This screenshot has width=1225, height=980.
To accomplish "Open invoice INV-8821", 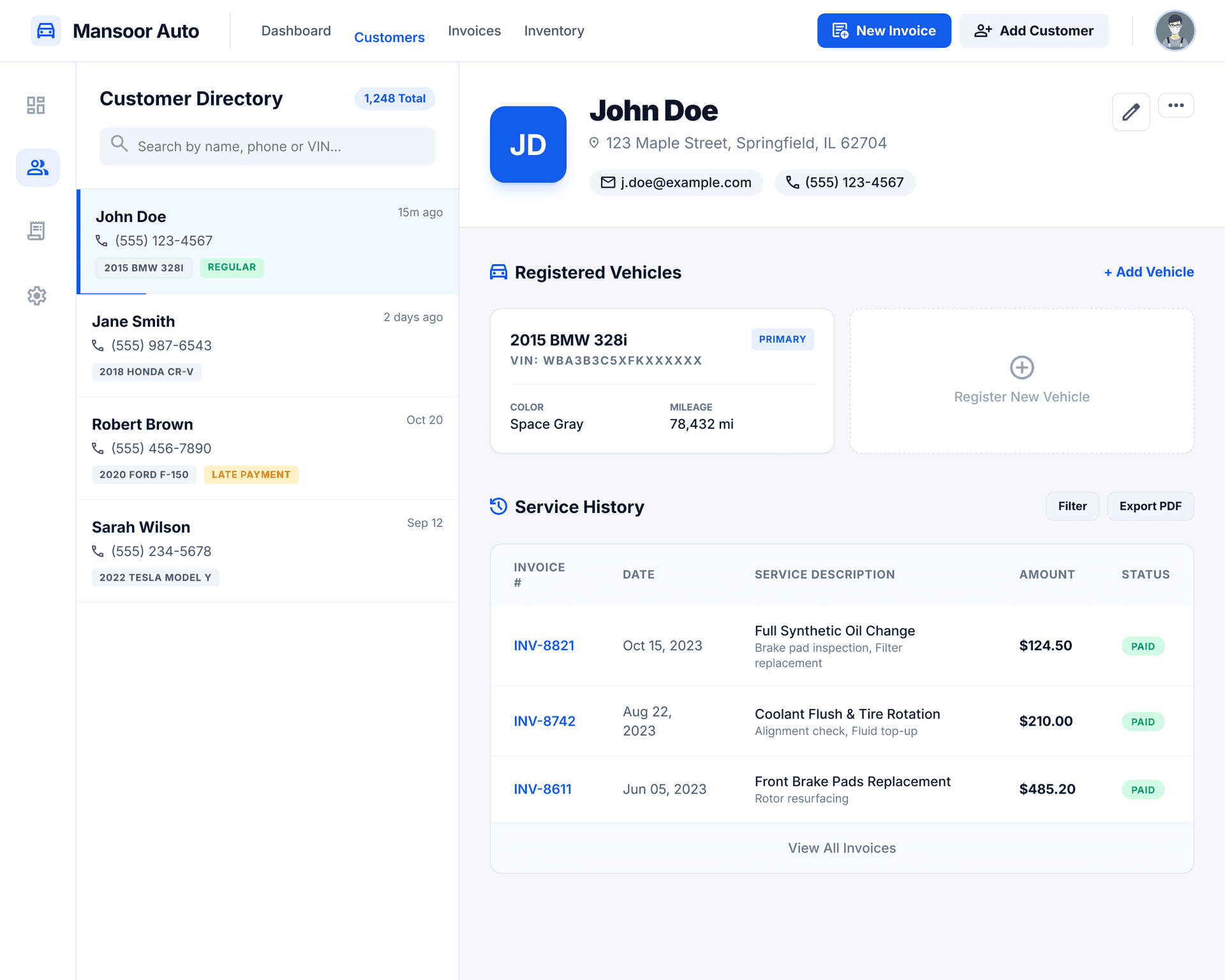I will (x=544, y=645).
